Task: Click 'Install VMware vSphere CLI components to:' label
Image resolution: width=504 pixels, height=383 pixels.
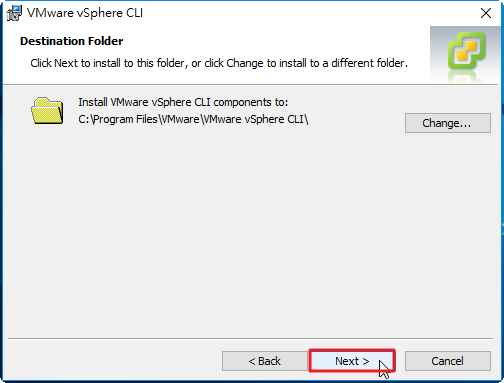Action: pos(183,102)
